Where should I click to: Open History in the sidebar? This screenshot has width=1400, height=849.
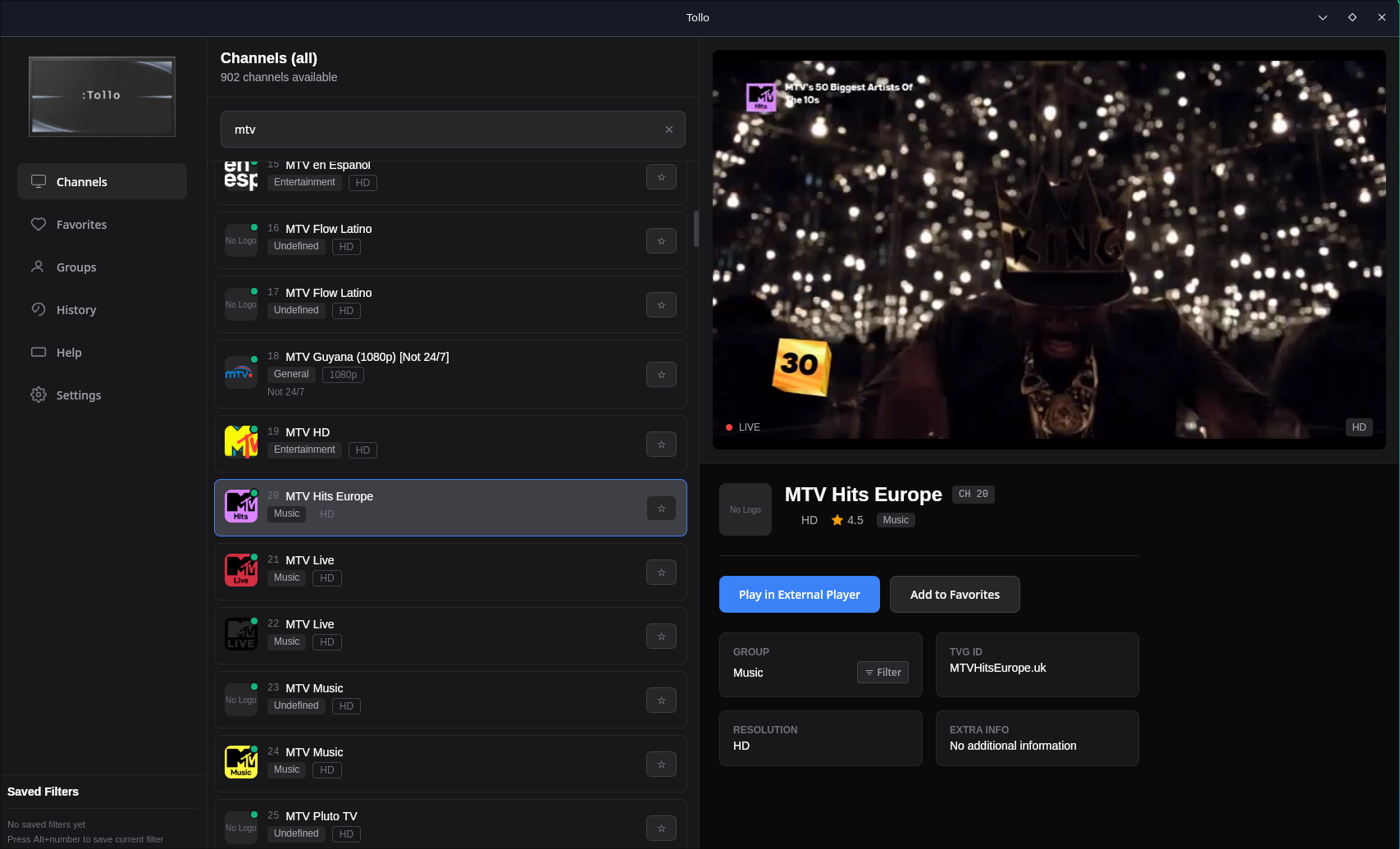click(102, 309)
